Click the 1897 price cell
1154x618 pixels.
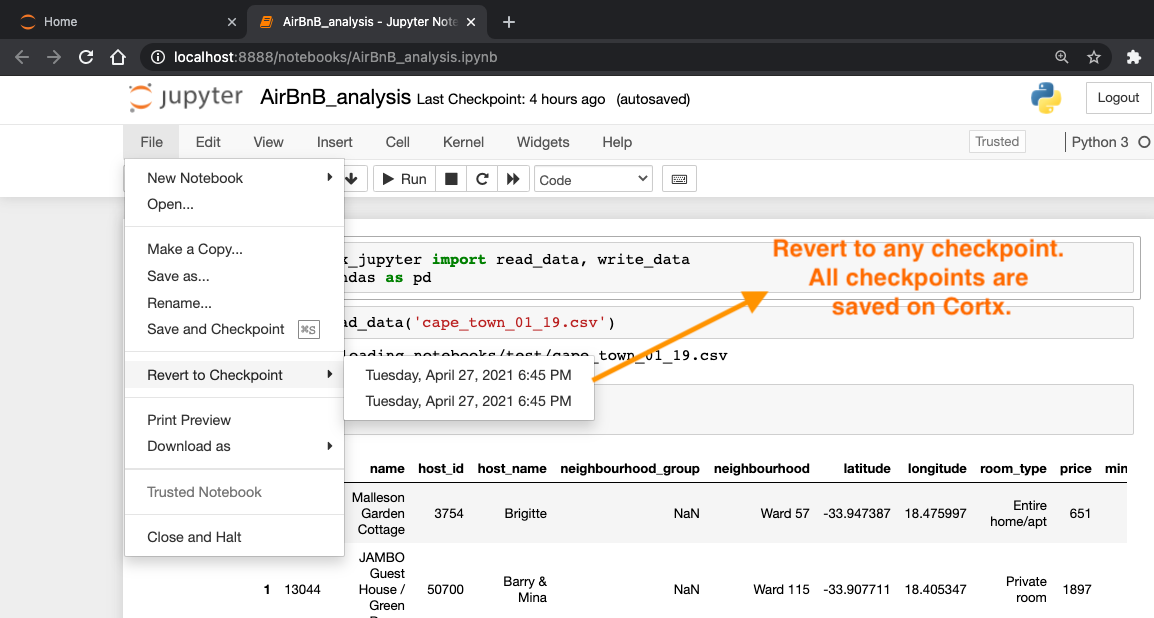(x=1077, y=589)
